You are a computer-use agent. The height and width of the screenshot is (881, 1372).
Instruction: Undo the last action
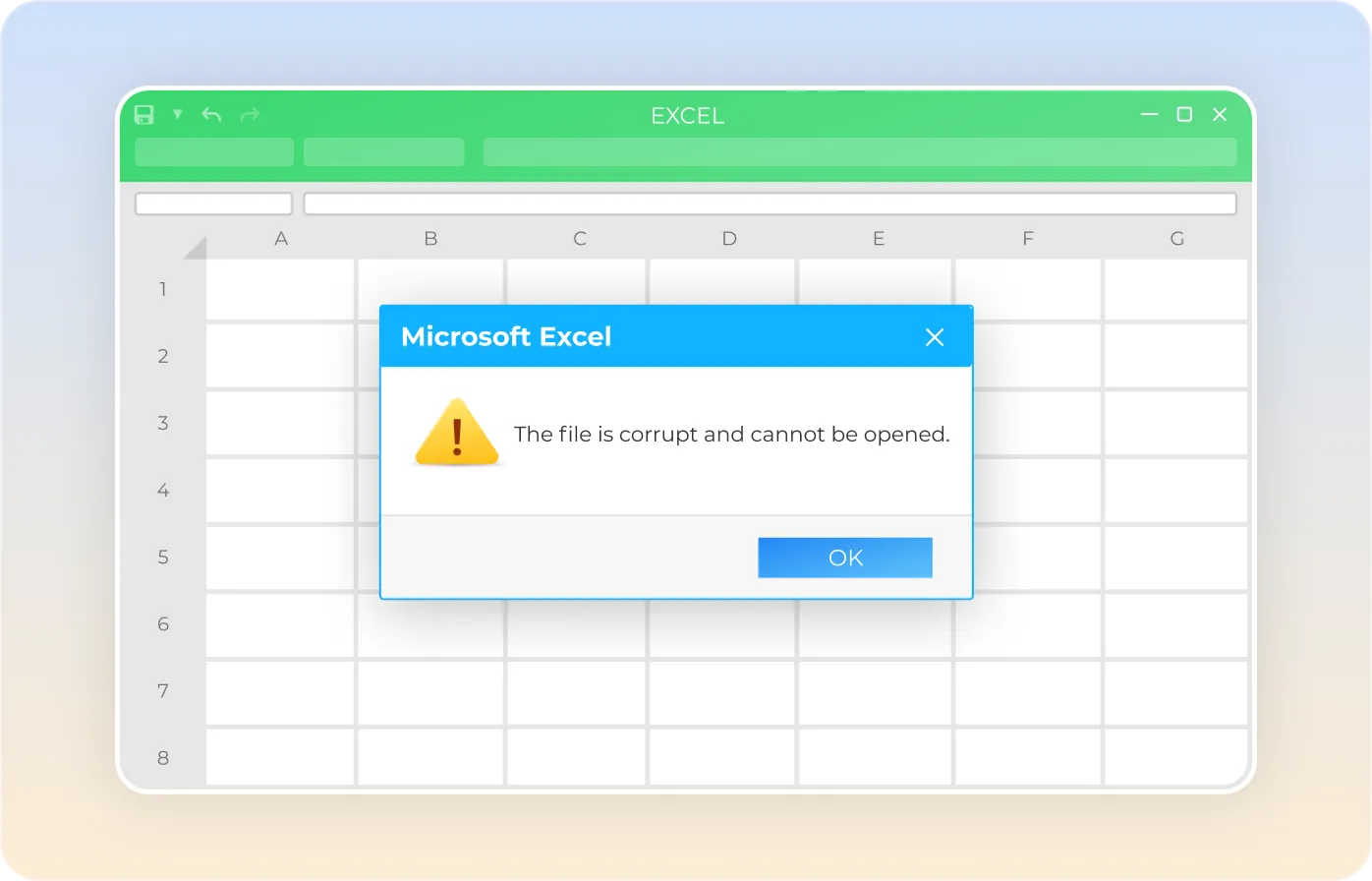point(211,115)
